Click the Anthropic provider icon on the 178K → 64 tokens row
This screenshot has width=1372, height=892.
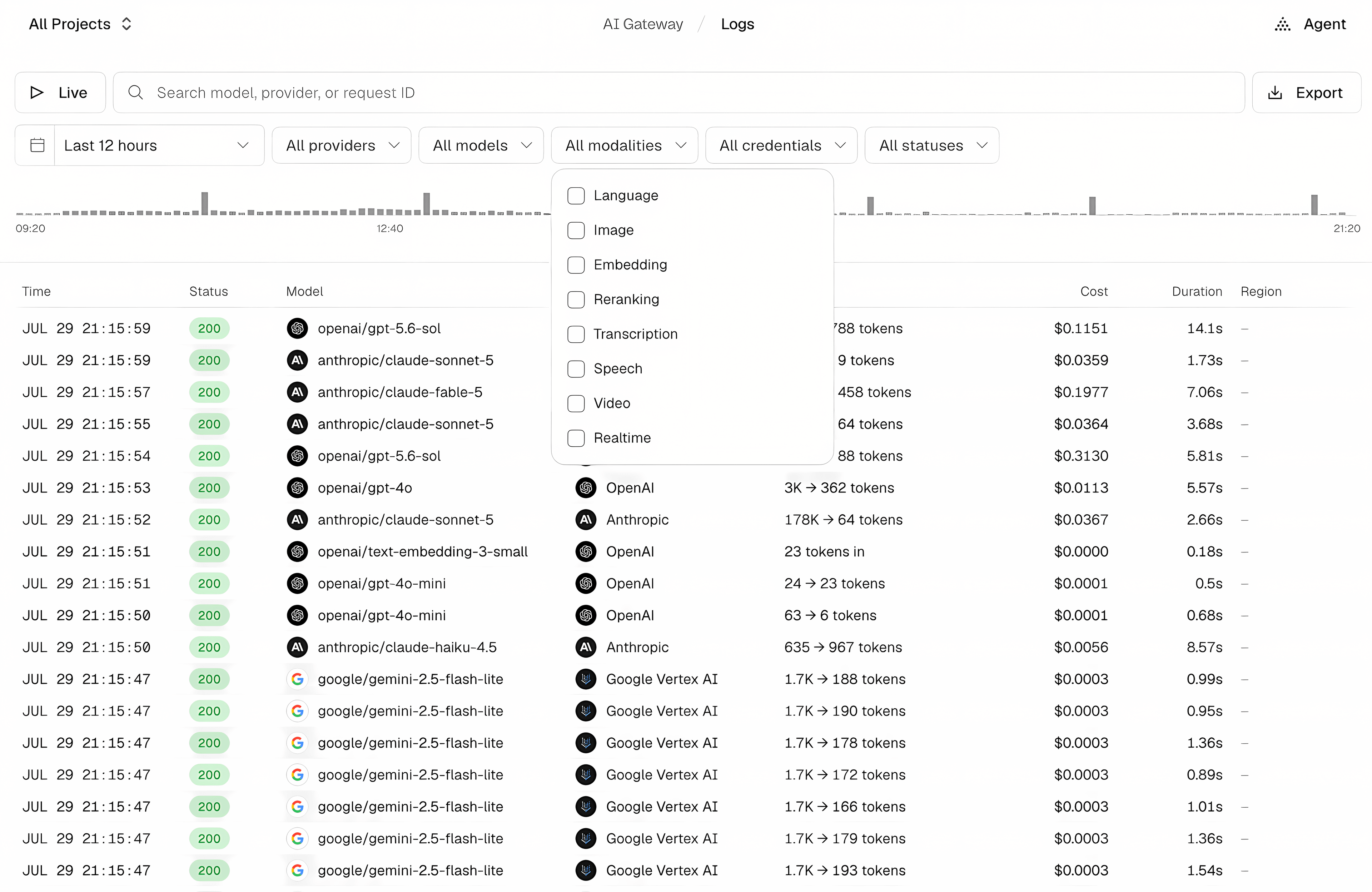(586, 520)
